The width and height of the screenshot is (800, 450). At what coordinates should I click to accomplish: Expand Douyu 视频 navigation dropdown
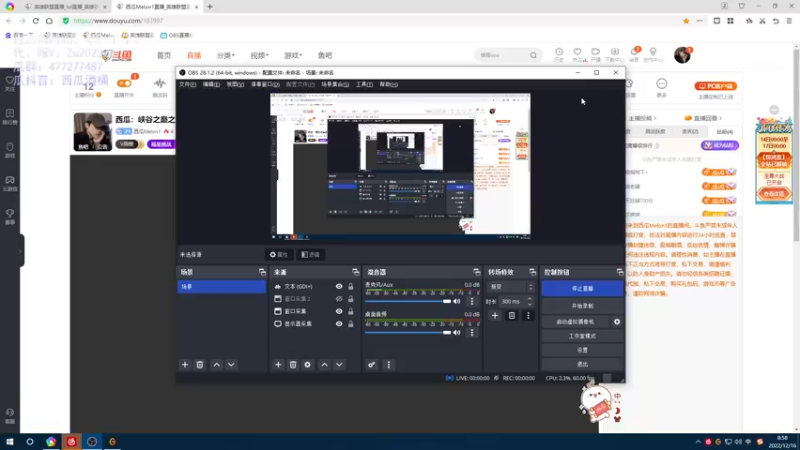[259, 55]
